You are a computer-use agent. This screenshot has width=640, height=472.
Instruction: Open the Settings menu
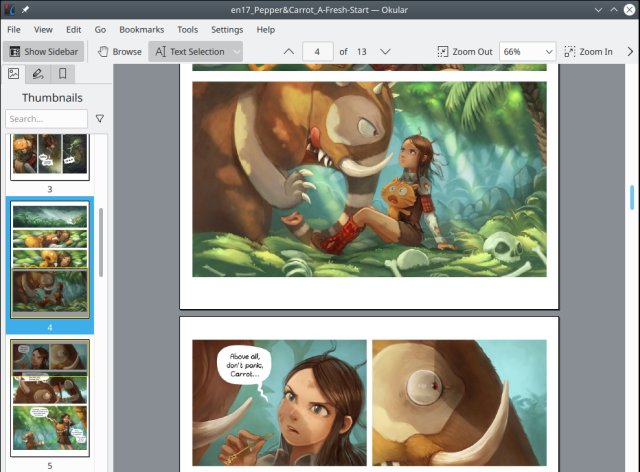(227, 29)
